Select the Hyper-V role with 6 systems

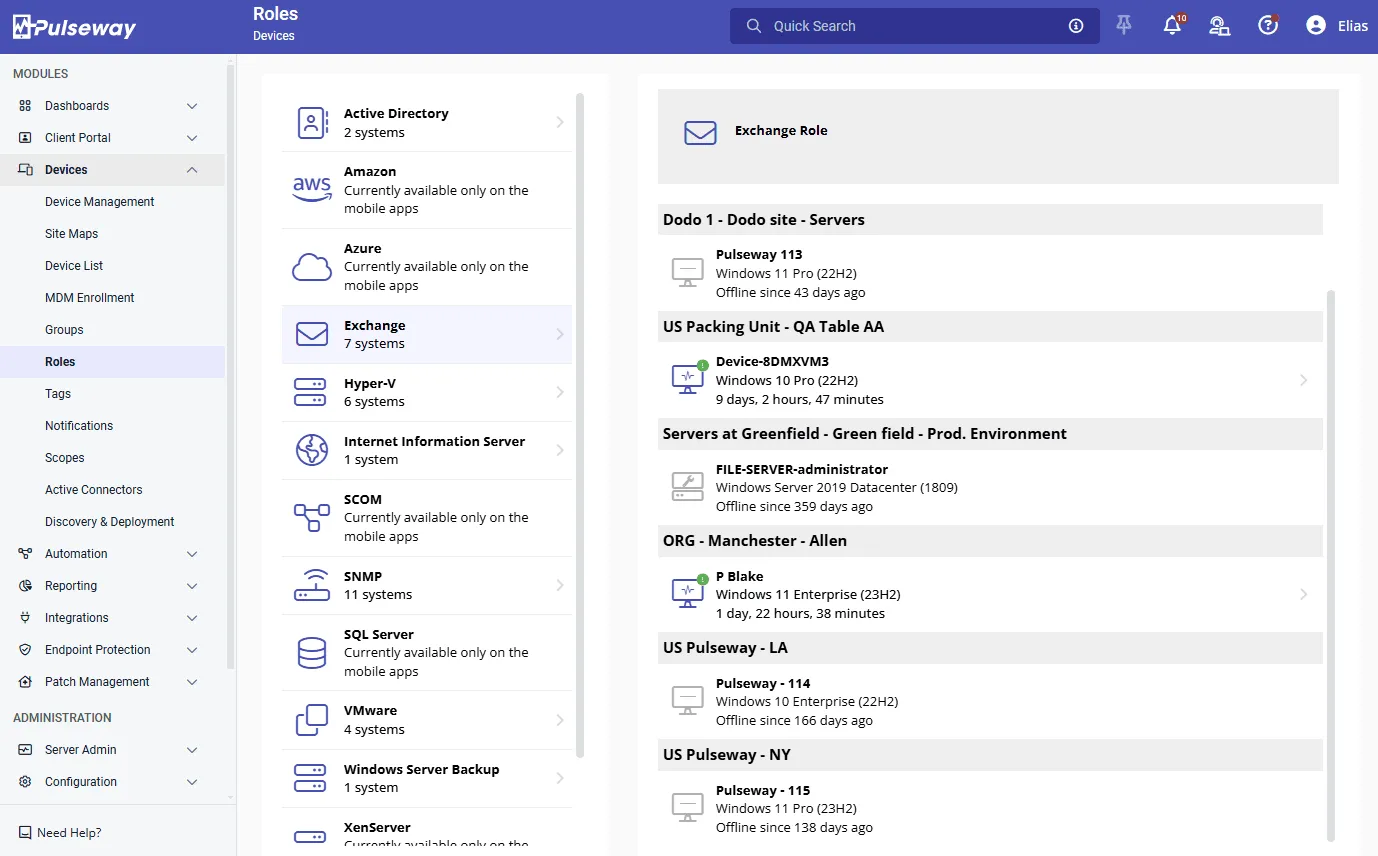(x=427, y=392)
